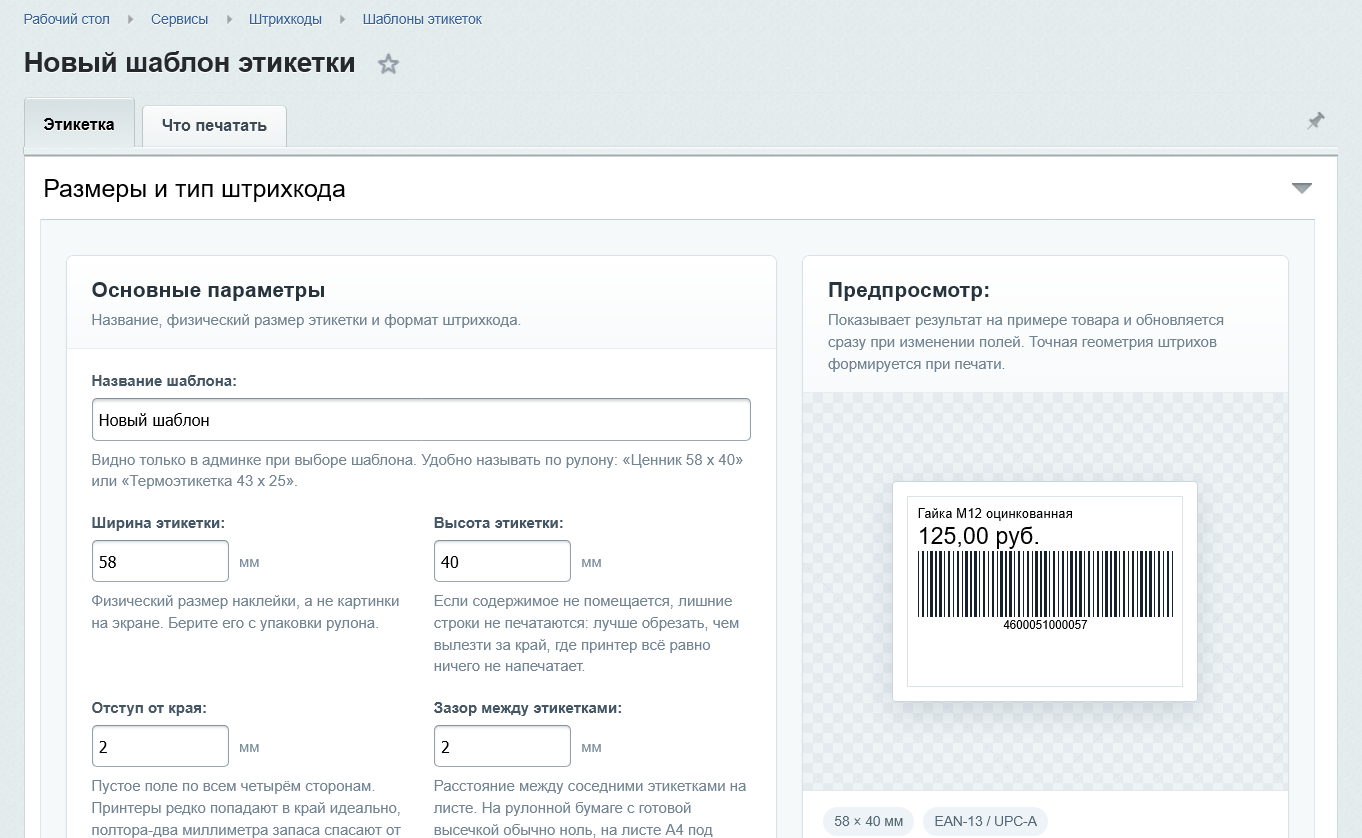Switch to the «Этикетка» tab
This screenshot has height=838, width=1362.
pyautogui.click(x=79, y=124)
